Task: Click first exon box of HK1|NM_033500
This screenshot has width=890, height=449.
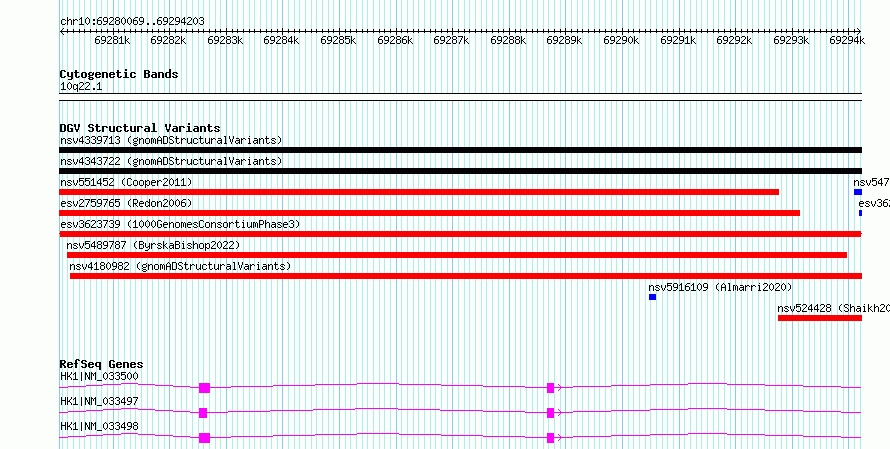Action: click(204, 388)
